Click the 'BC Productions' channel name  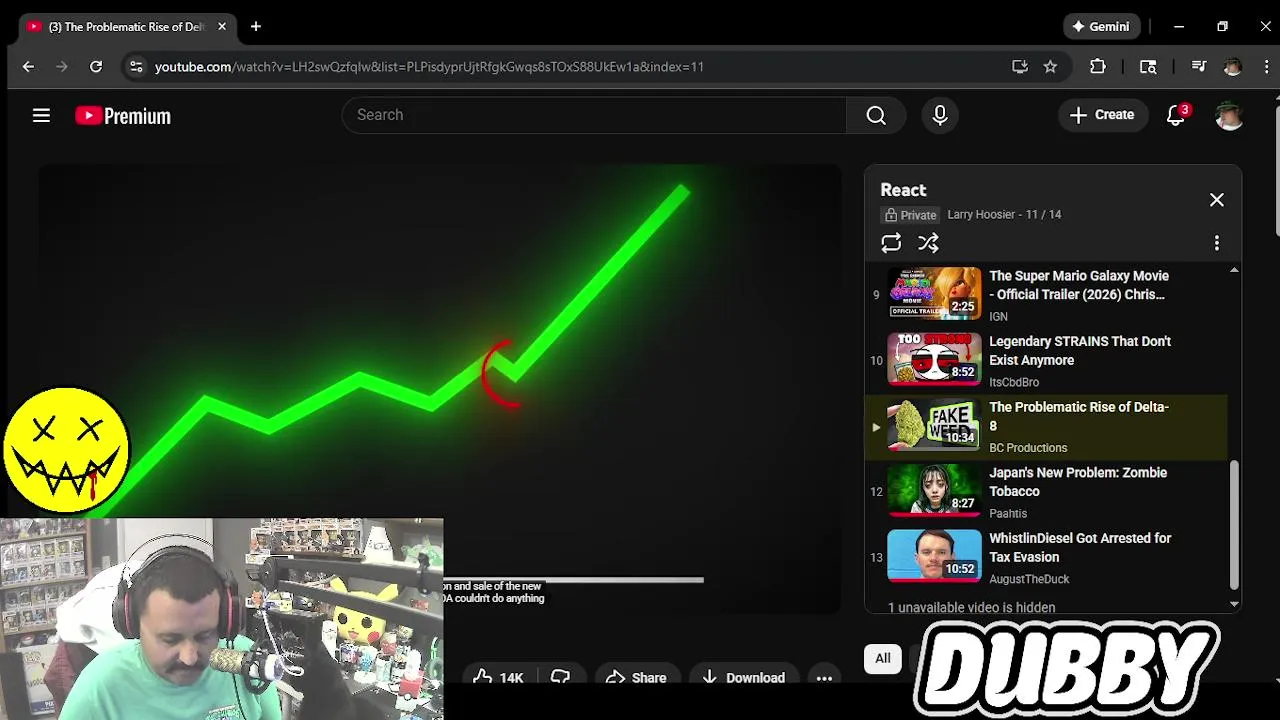[1028, 448]
